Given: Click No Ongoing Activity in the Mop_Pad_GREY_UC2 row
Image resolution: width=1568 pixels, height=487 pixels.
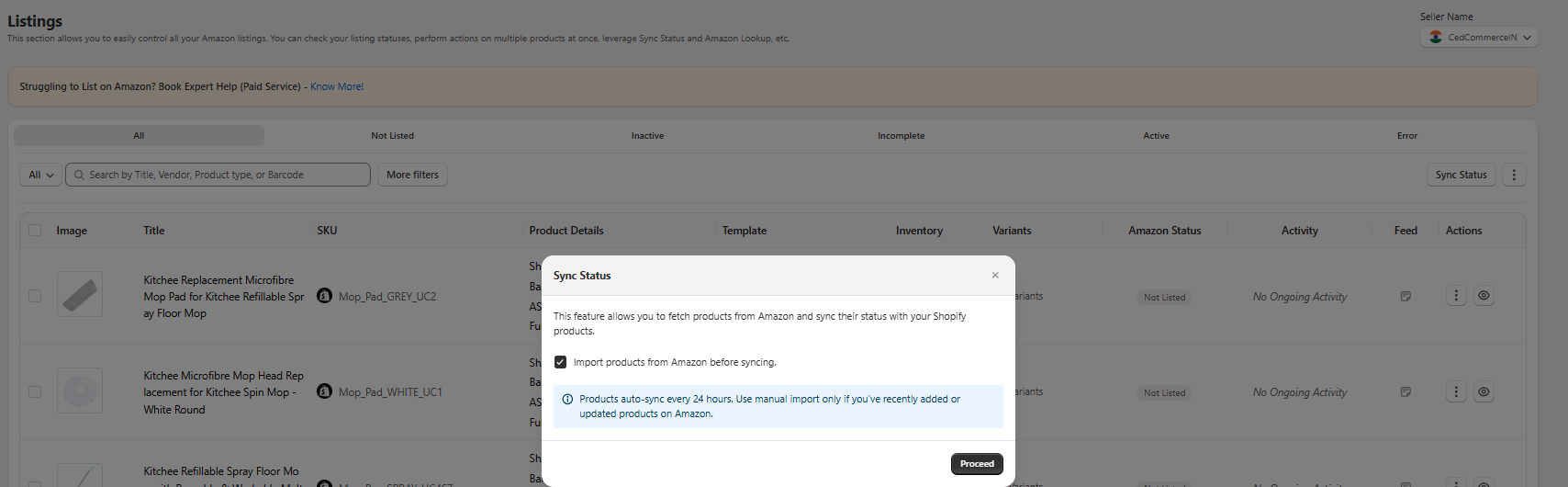Looking at the screenshot, I should click(1300, 297).
